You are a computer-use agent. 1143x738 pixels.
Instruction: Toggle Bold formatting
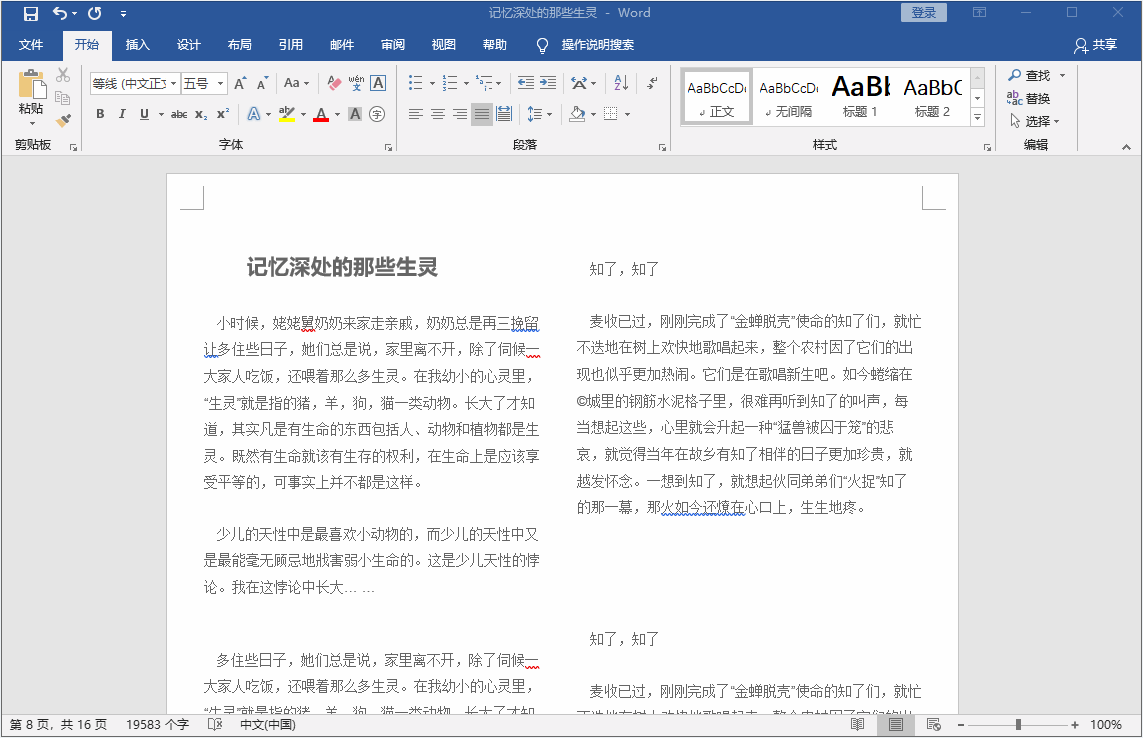[x=100, y=114]
